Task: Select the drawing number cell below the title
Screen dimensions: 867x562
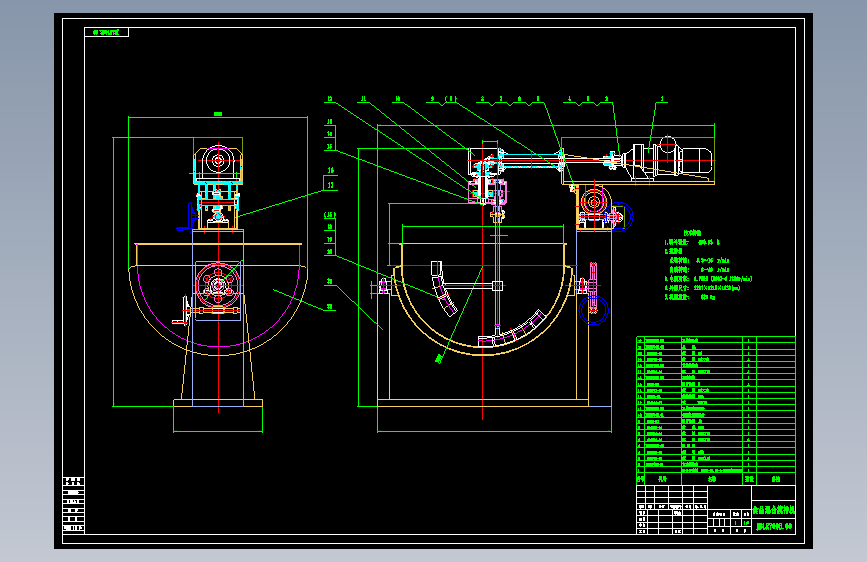Action: point(774,527)
